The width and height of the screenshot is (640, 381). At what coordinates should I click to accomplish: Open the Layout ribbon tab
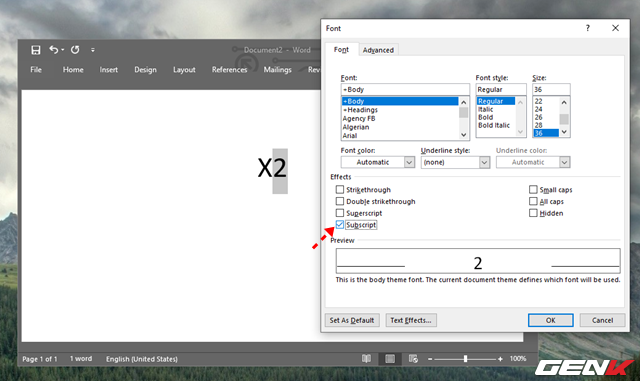coord(184,70)
